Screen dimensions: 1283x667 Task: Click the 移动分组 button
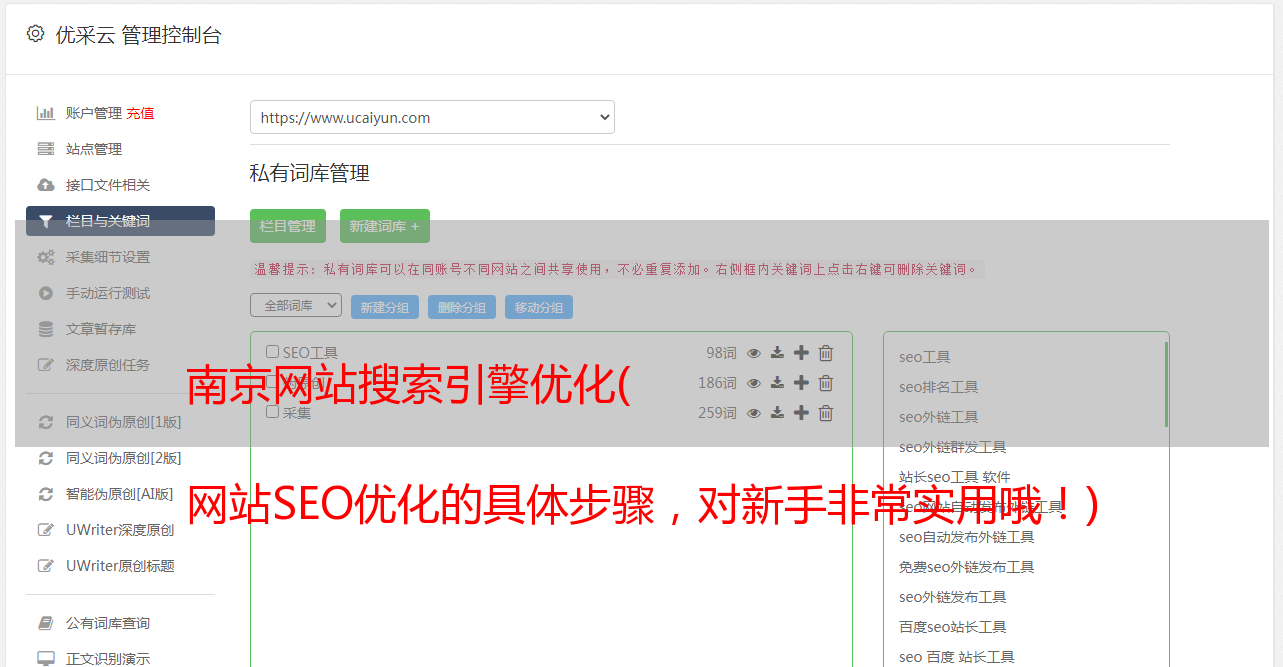pyautogui.click(x=539, y=307)
